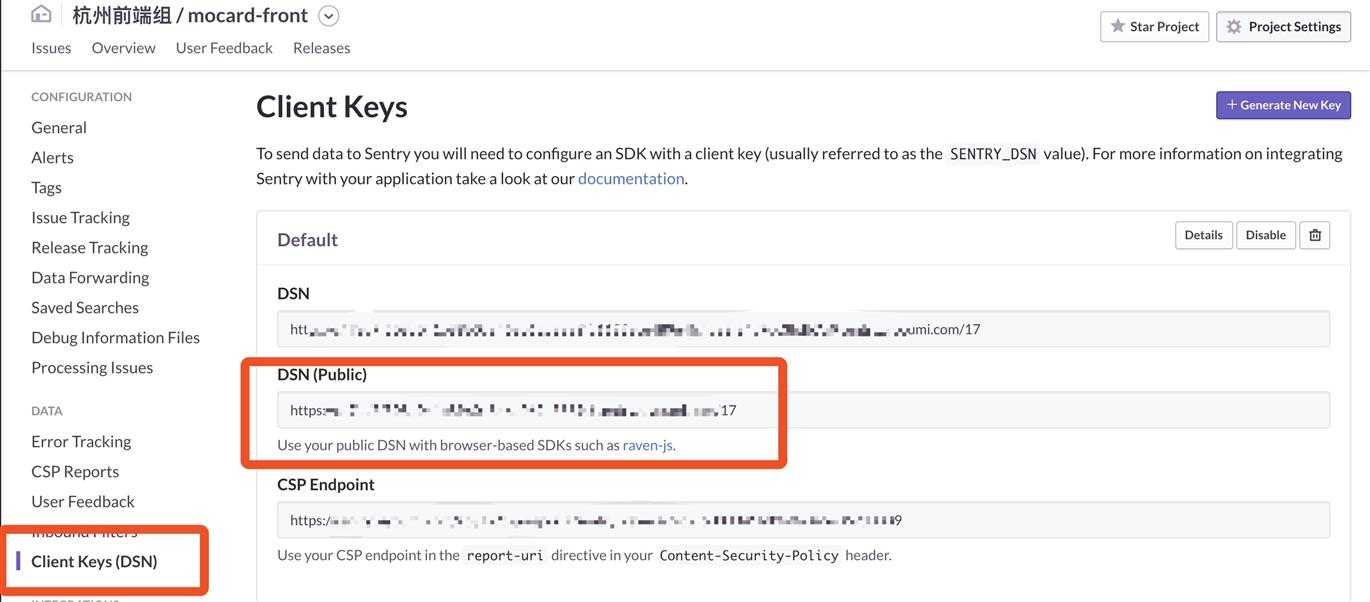Open Debug Information Files settings
Viewport: 1370px width, 602px height.
click(115, 337)
